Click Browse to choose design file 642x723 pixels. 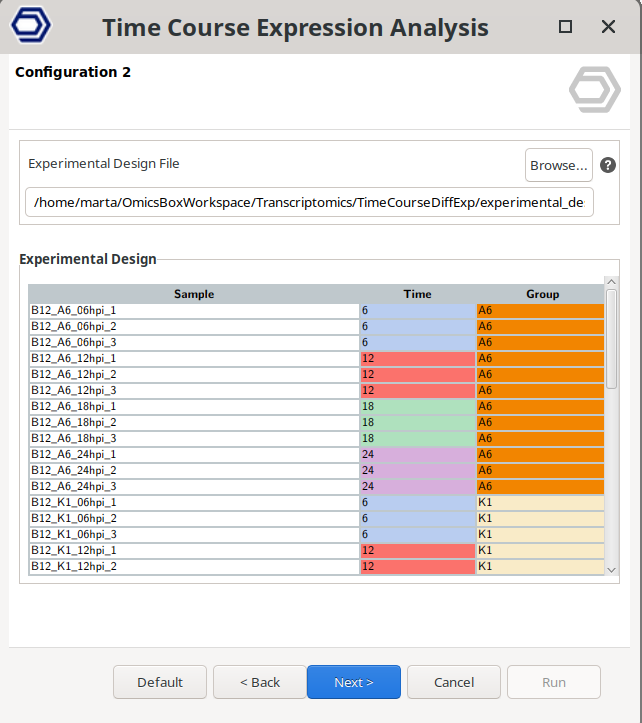tap(558, 166)
